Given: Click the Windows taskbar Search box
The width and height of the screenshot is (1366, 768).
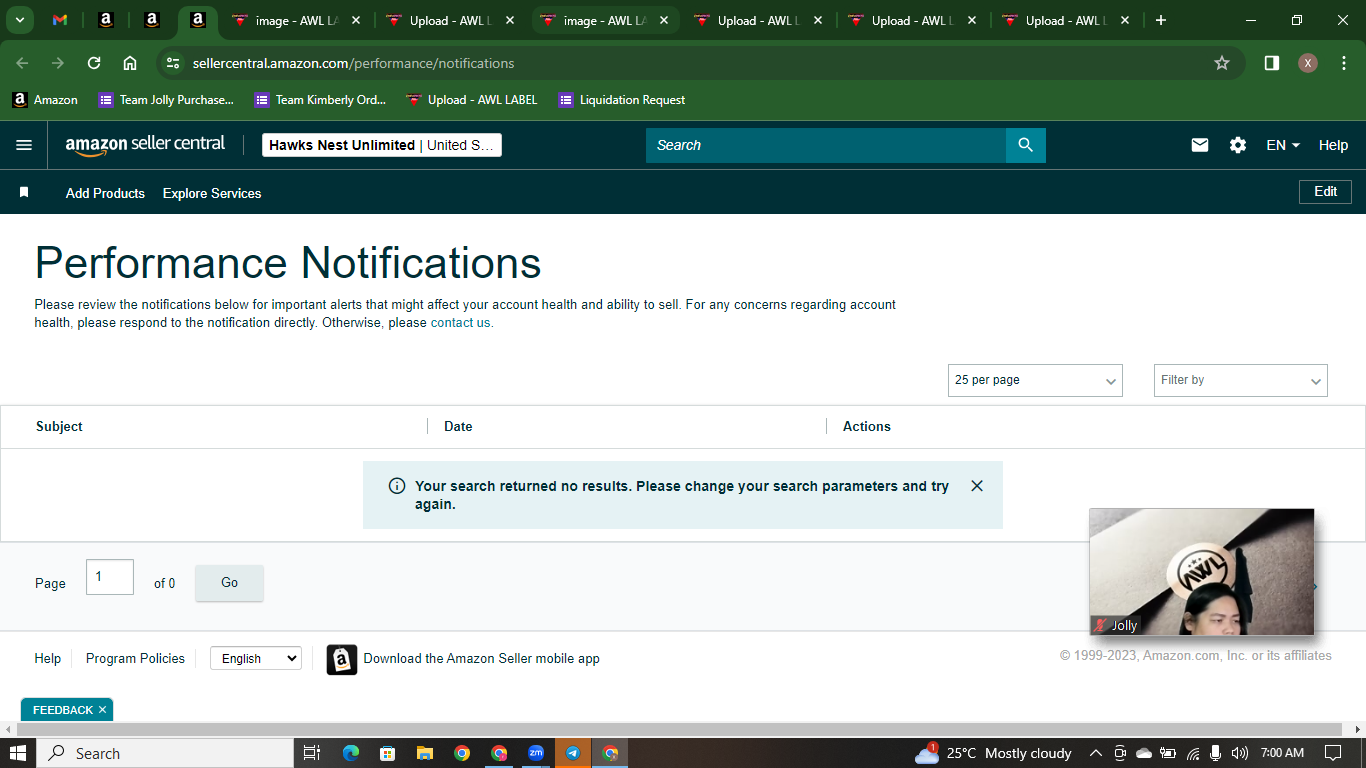Looking at the screenshot, I should click(x=165, y=753).
